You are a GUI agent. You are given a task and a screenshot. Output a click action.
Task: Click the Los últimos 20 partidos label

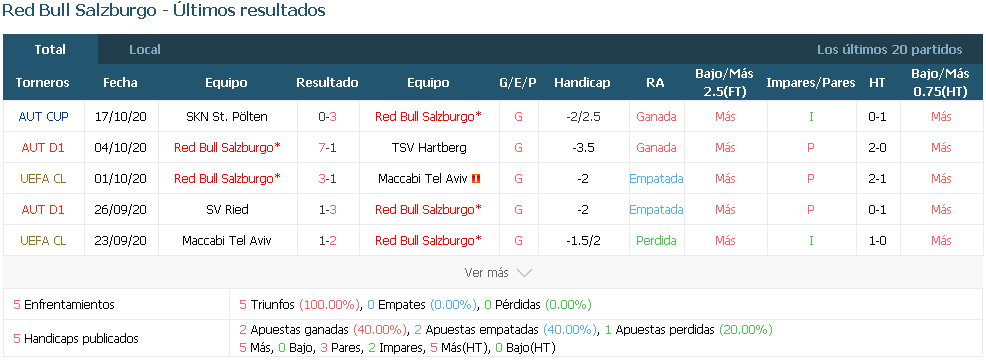(x=889, y=50)
